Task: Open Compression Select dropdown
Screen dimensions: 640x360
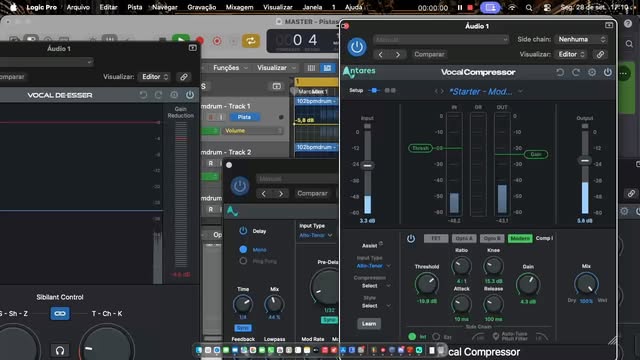Action: [x=375, y=286]
